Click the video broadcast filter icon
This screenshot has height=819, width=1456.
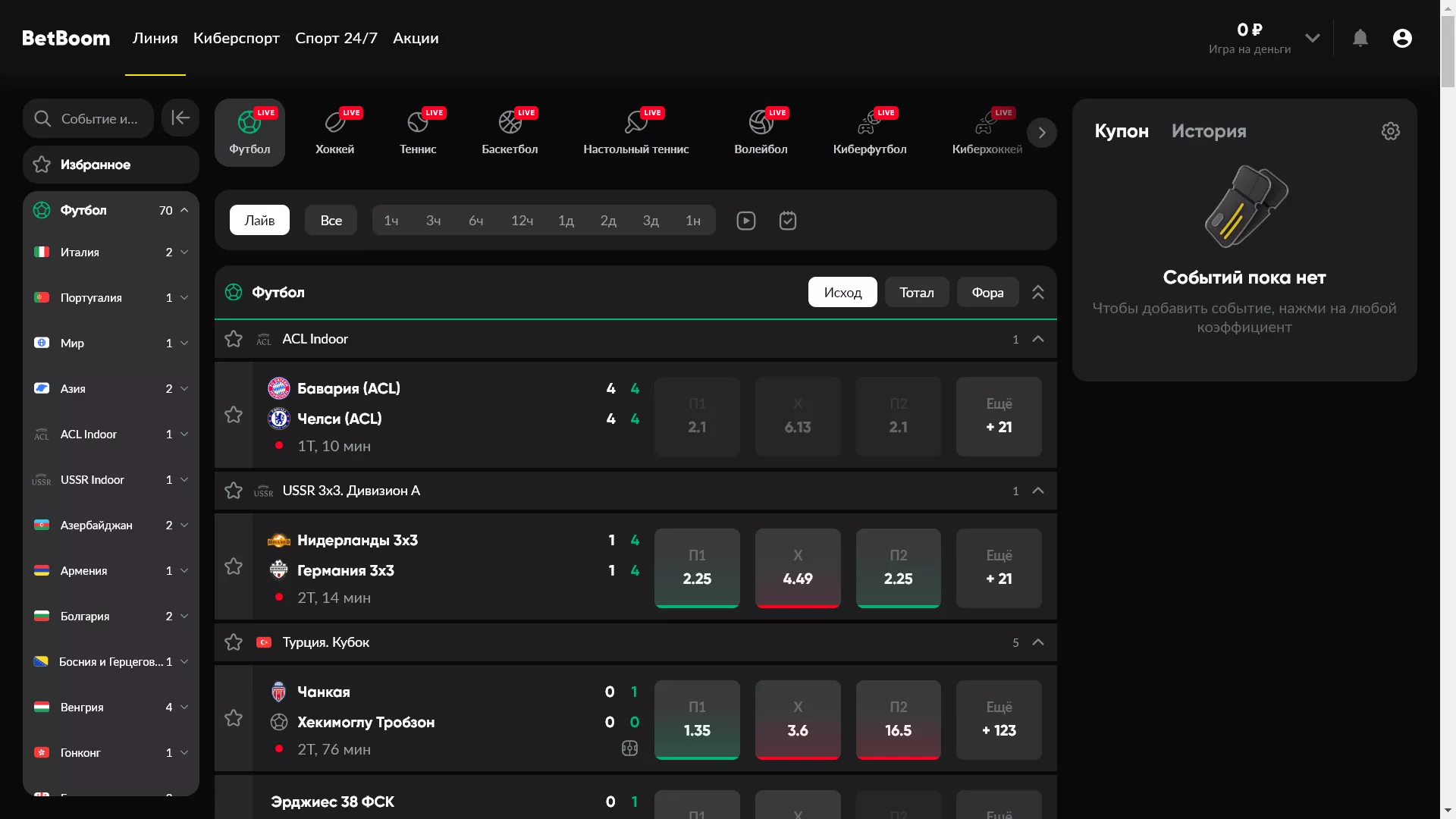(x=745, y=221)
